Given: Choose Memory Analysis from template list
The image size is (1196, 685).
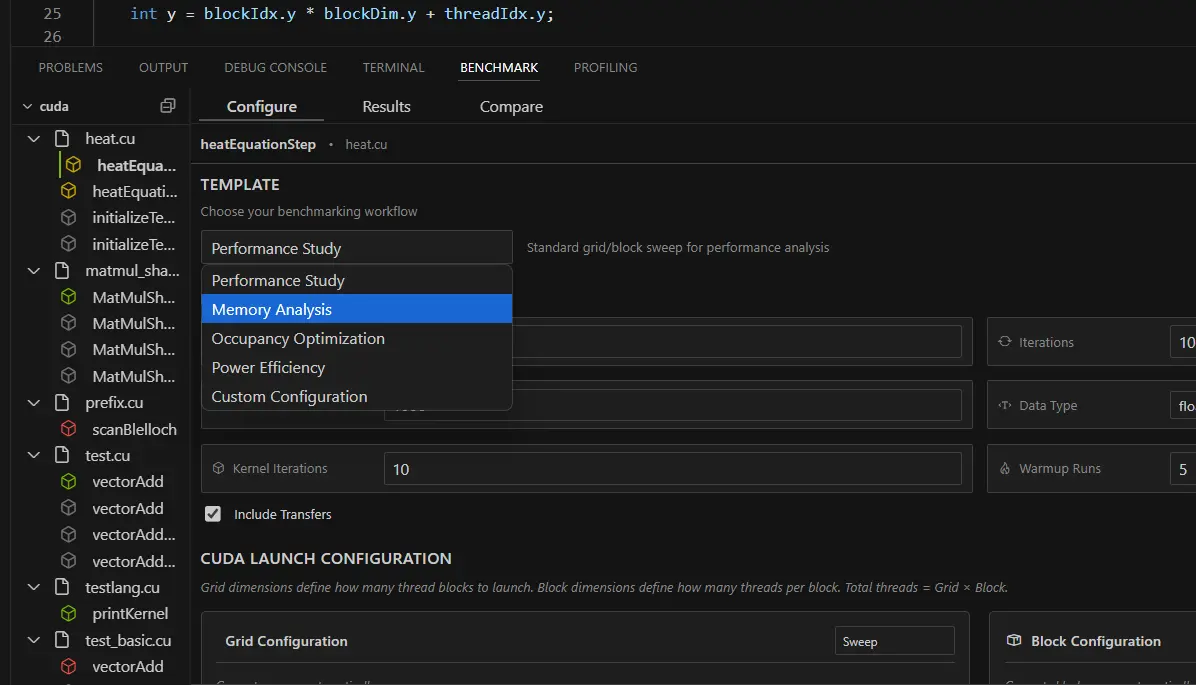Looking at the screenshot, I should pos(356,310).
